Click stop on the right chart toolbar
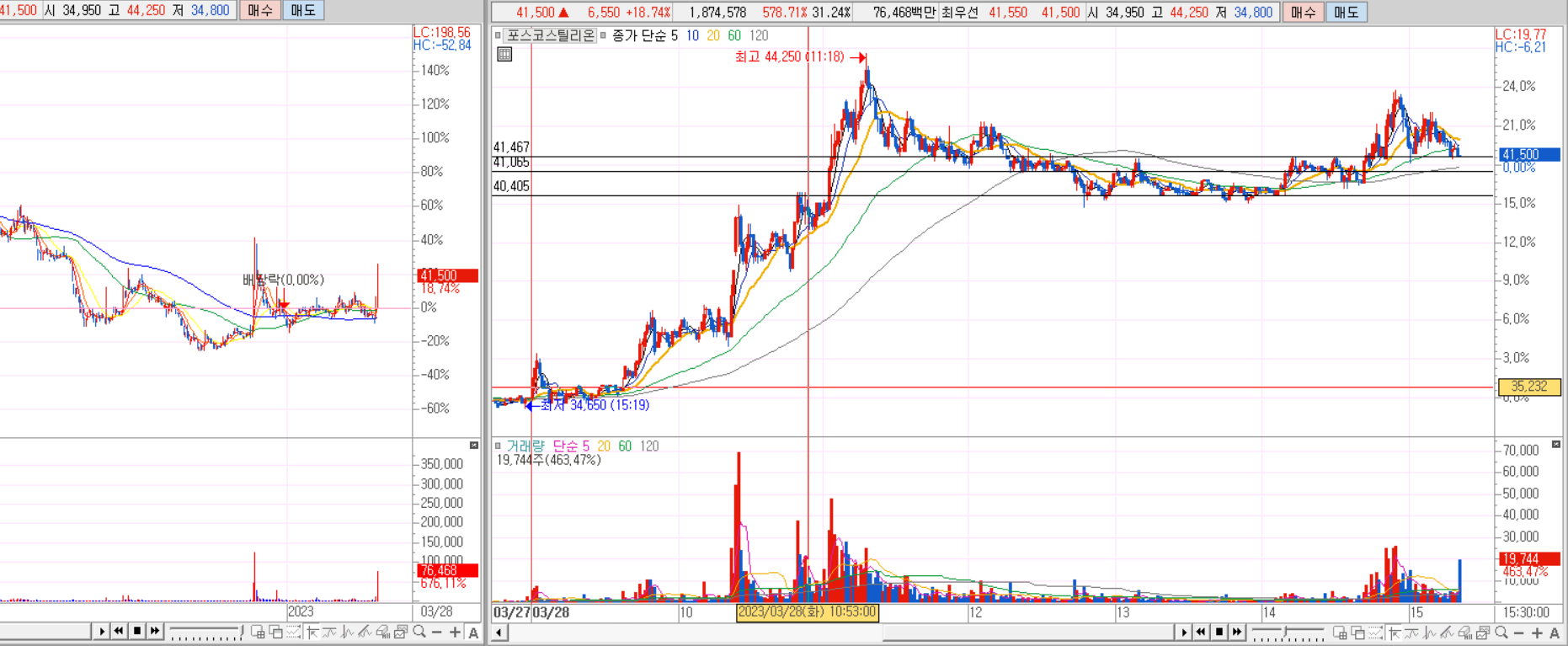 (1219, 632)
